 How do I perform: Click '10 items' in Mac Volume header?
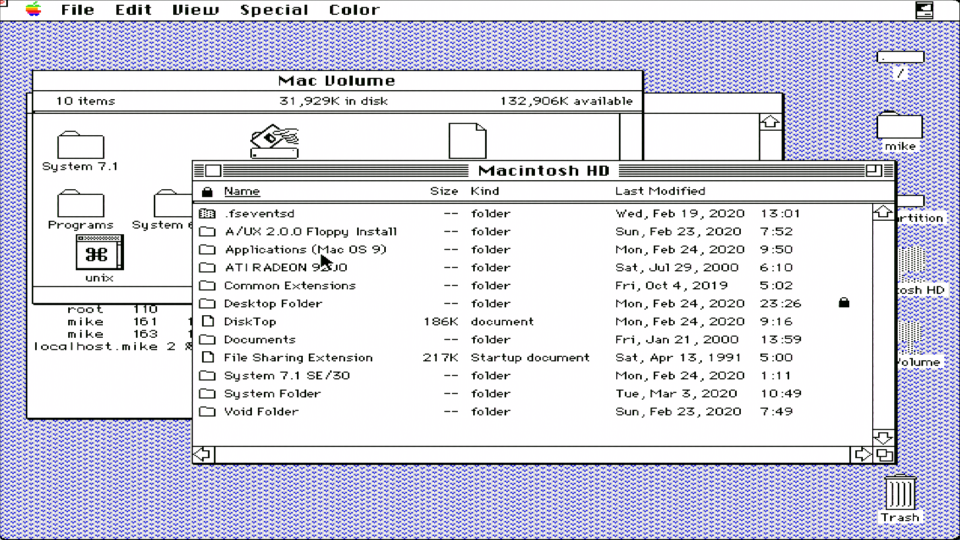coord(85,101)
